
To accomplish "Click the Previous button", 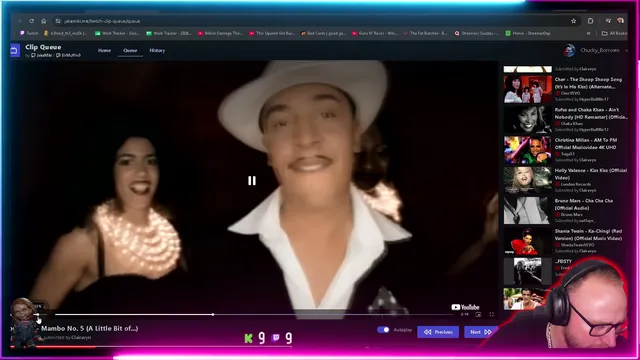I will [438, 332].
